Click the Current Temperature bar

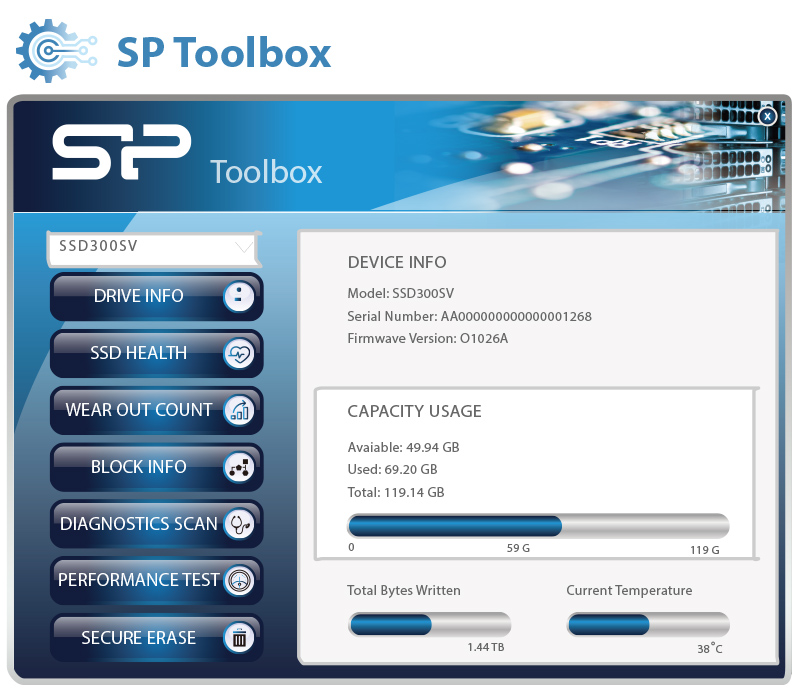[648, 625]
